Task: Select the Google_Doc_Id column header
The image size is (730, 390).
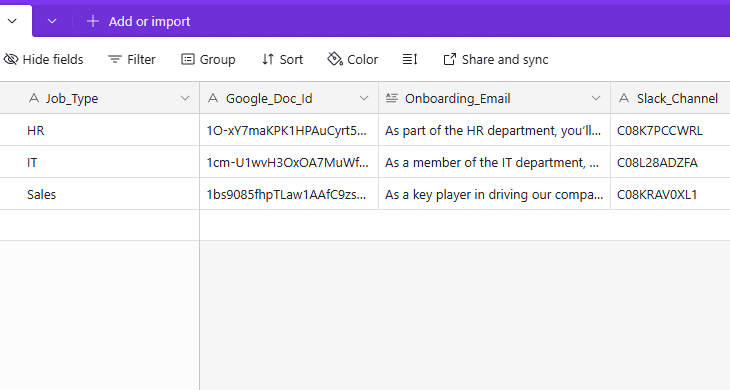Action: [289, 98]
